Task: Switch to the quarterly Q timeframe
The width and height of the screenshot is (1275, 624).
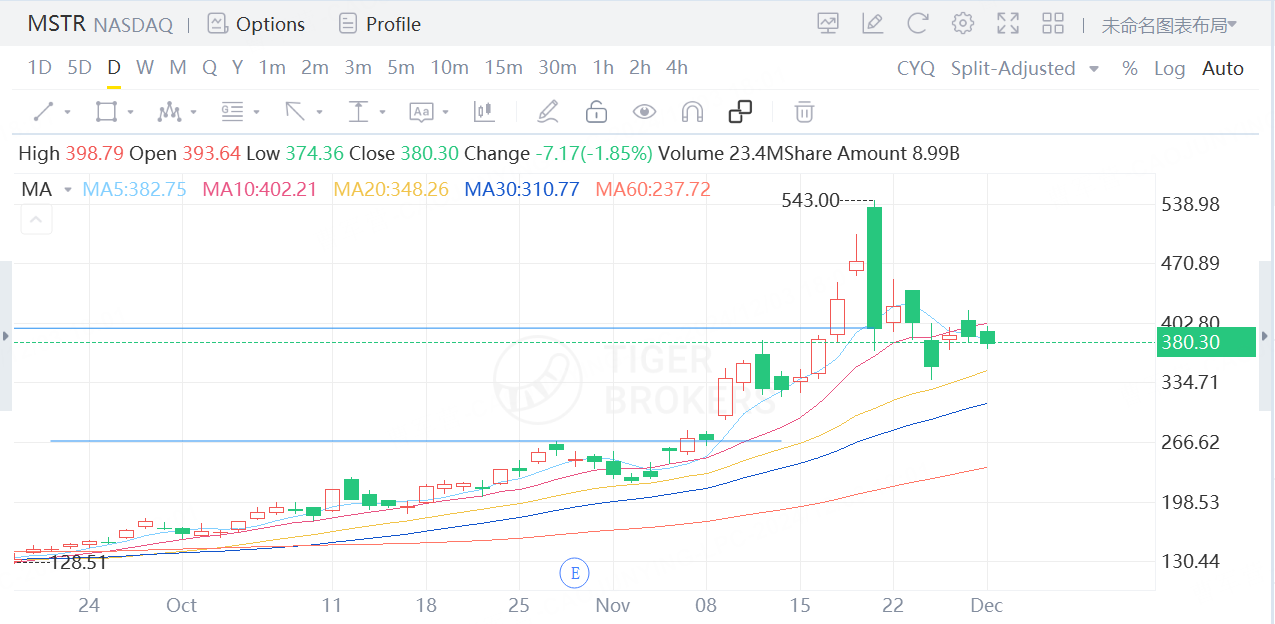Action: coord(209,68)
